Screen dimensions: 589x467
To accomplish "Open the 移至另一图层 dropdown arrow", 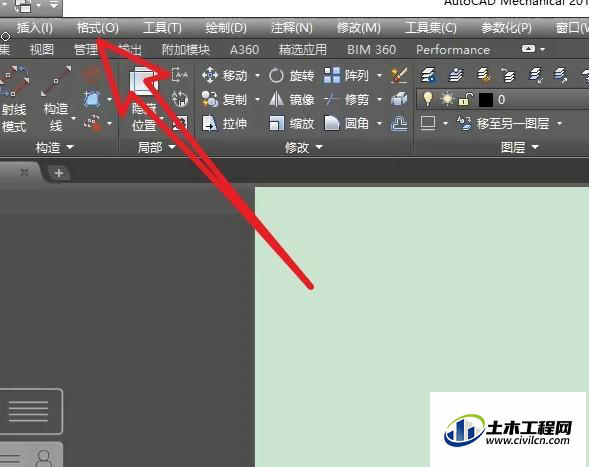I will (x=559, y=124).
